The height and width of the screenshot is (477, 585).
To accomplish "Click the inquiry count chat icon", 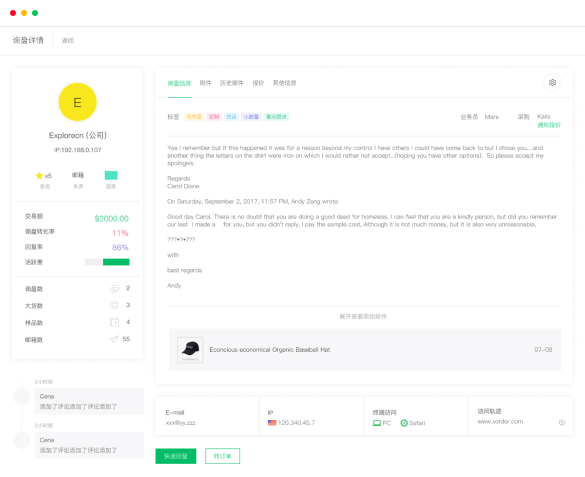I will coord(115,289).
